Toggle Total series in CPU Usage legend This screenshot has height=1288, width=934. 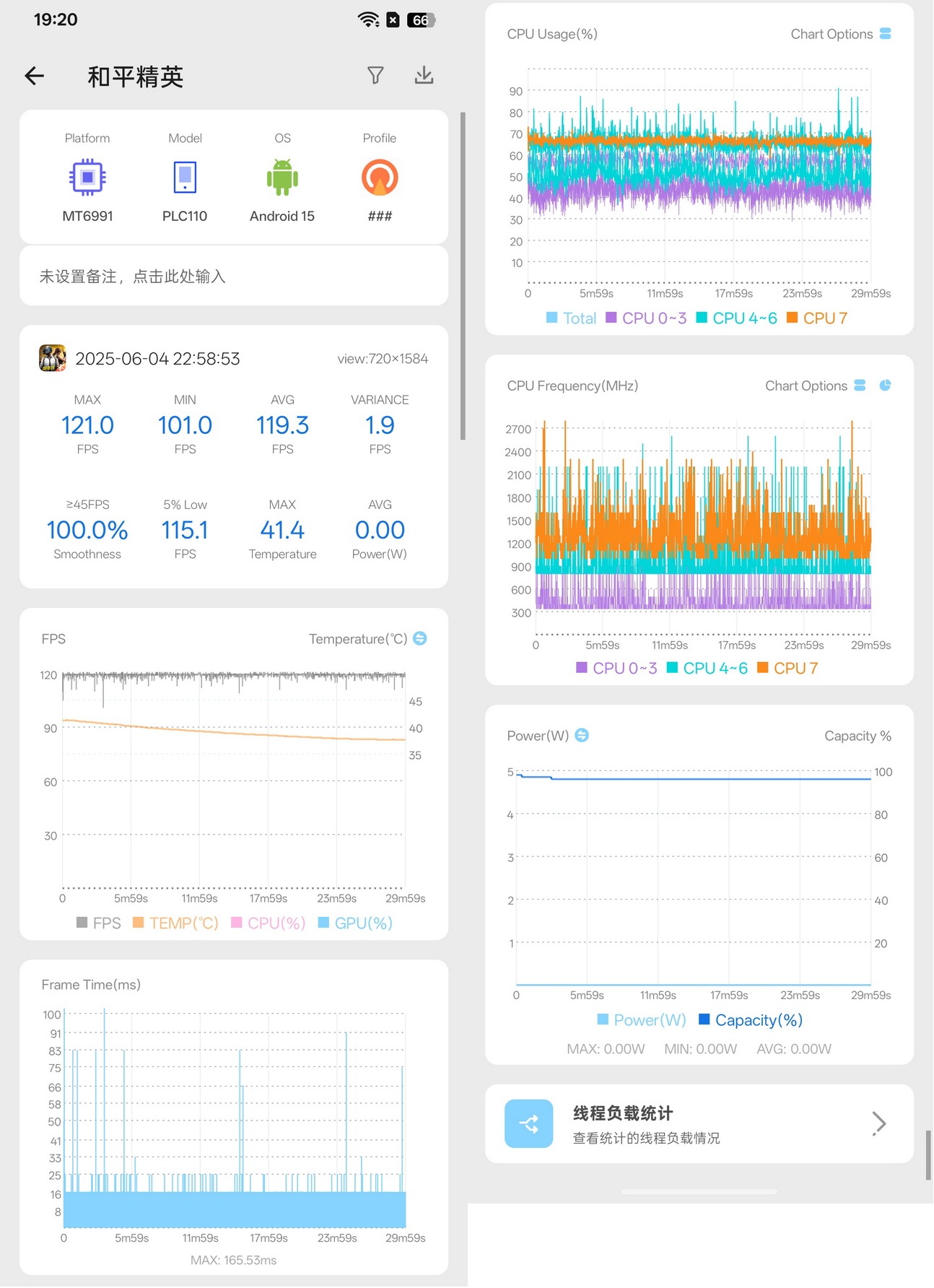pyautogui.click(x=571, y=318)
